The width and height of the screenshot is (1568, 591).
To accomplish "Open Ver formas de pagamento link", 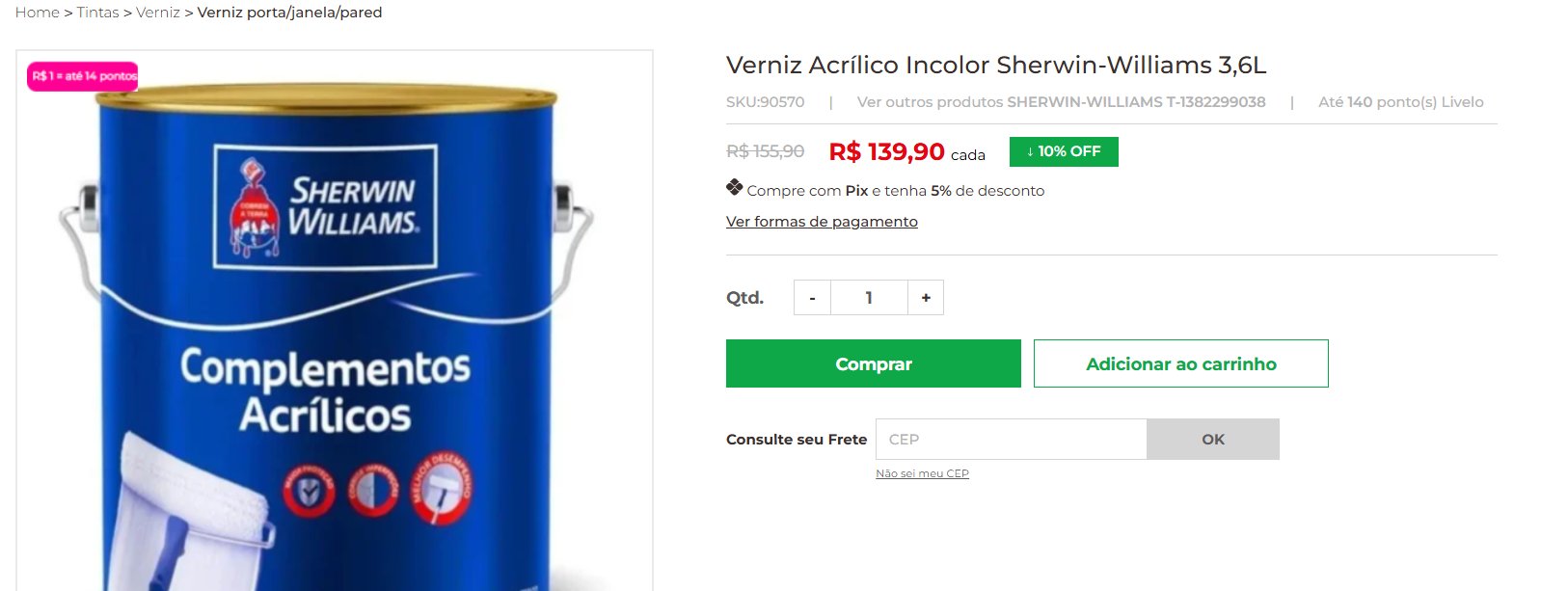I will coord(822,222).
